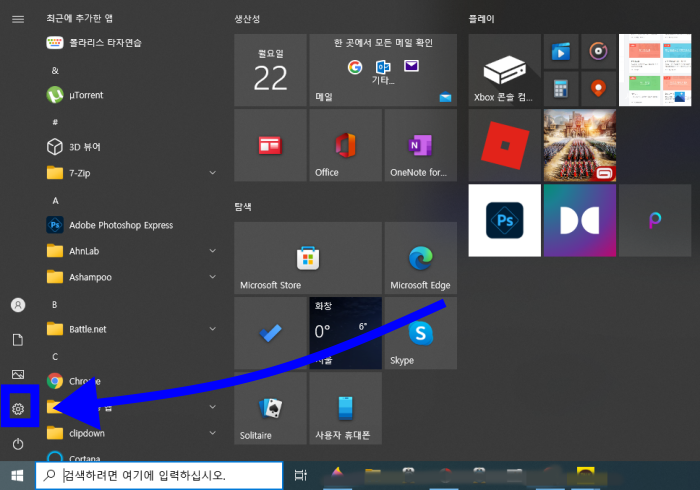Launch Chrome from app list

[x=132, y=381]
